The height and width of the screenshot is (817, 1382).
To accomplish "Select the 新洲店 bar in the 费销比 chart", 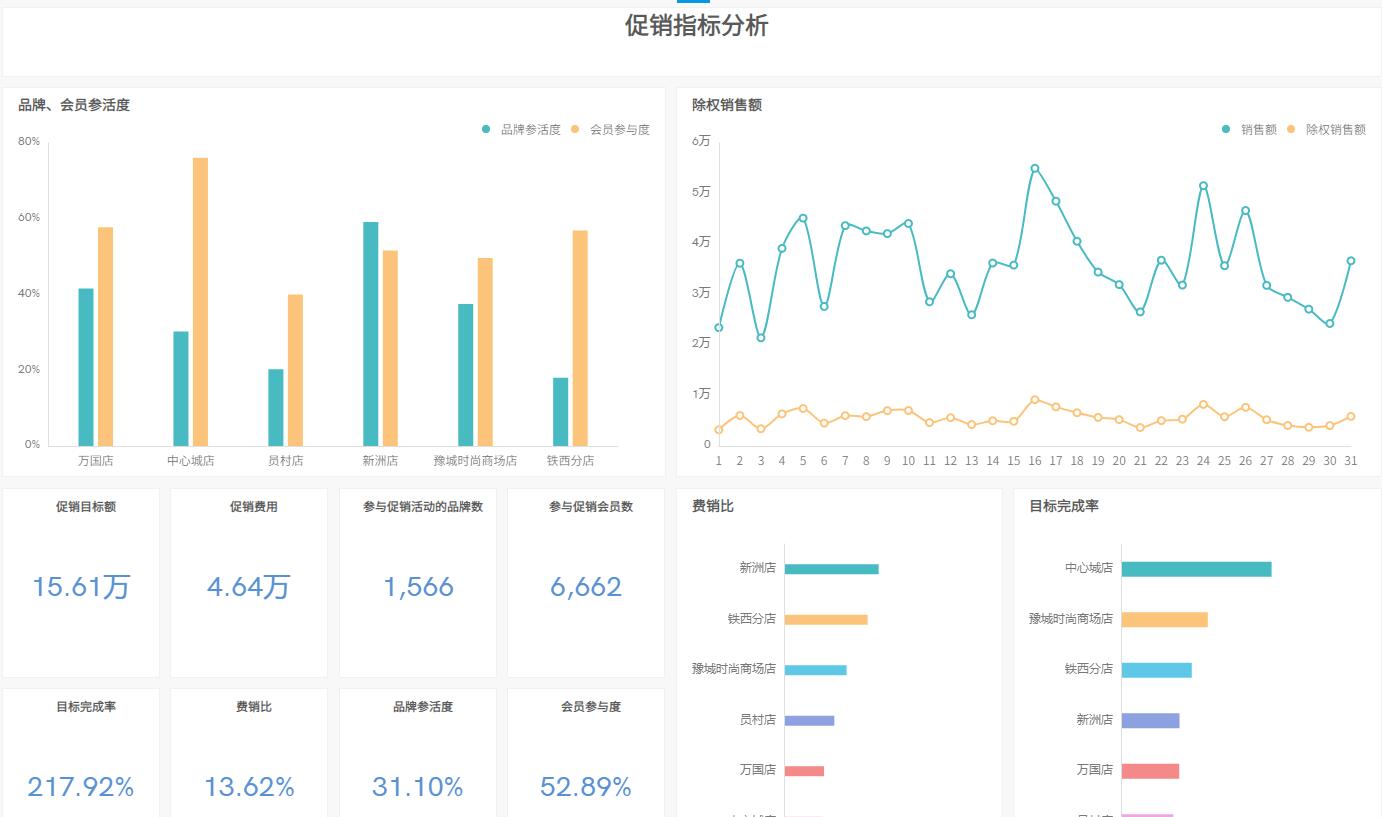I will point(830,568).
